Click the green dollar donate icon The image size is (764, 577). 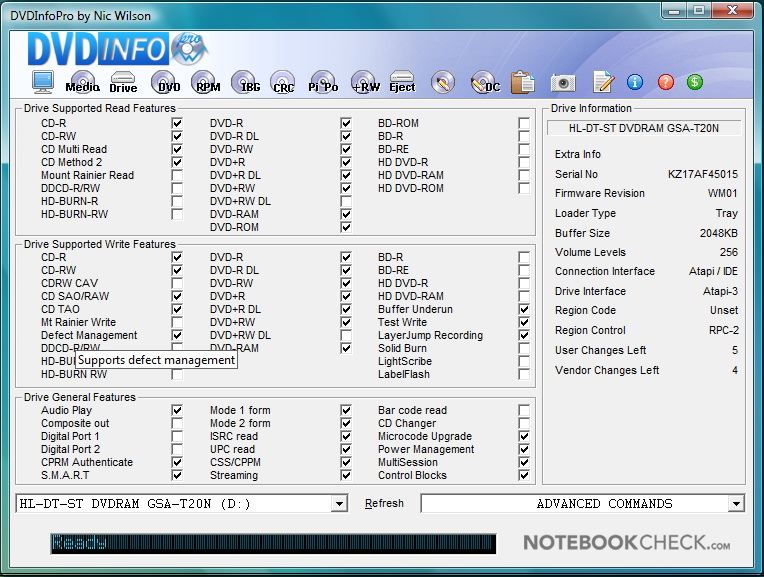(695, 82)
